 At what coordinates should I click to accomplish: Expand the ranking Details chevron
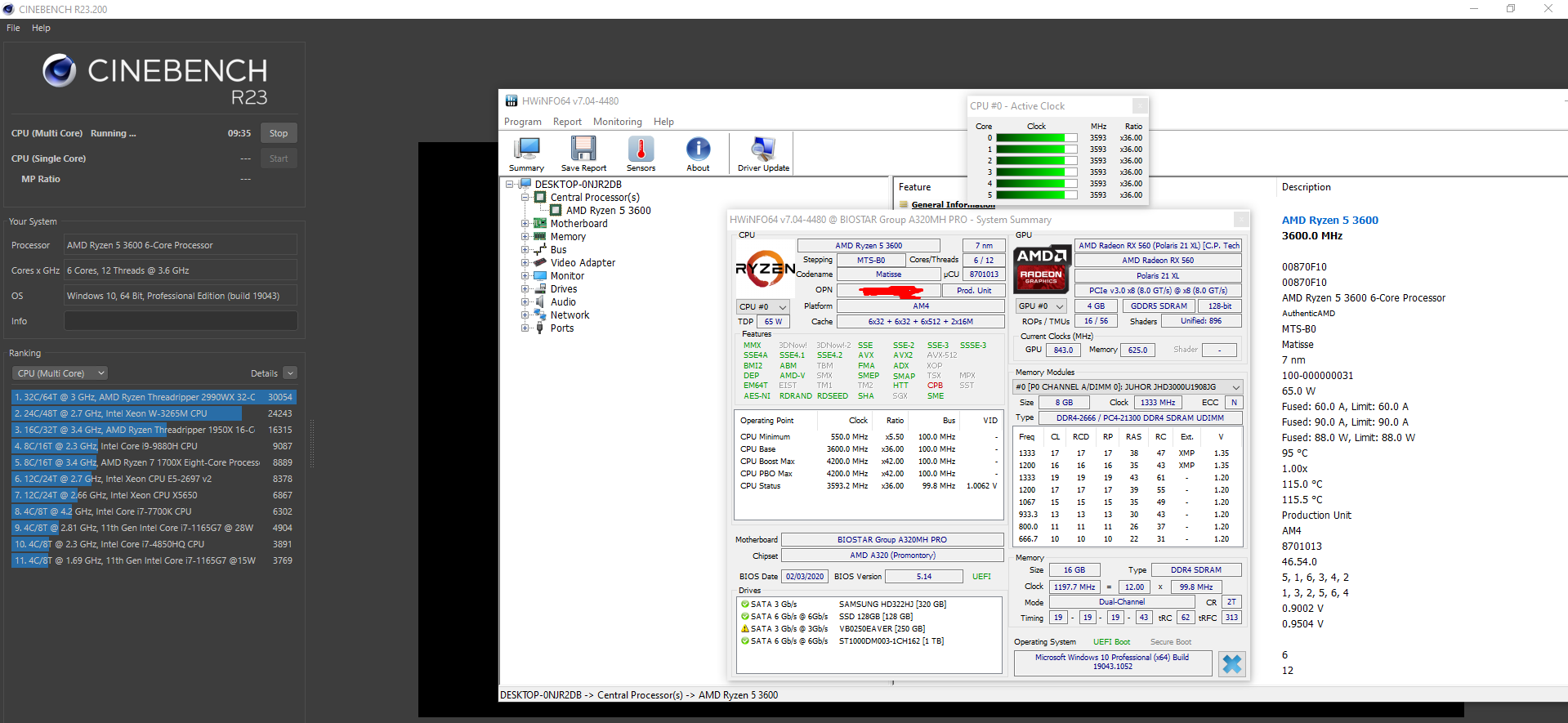click(290, 373)
